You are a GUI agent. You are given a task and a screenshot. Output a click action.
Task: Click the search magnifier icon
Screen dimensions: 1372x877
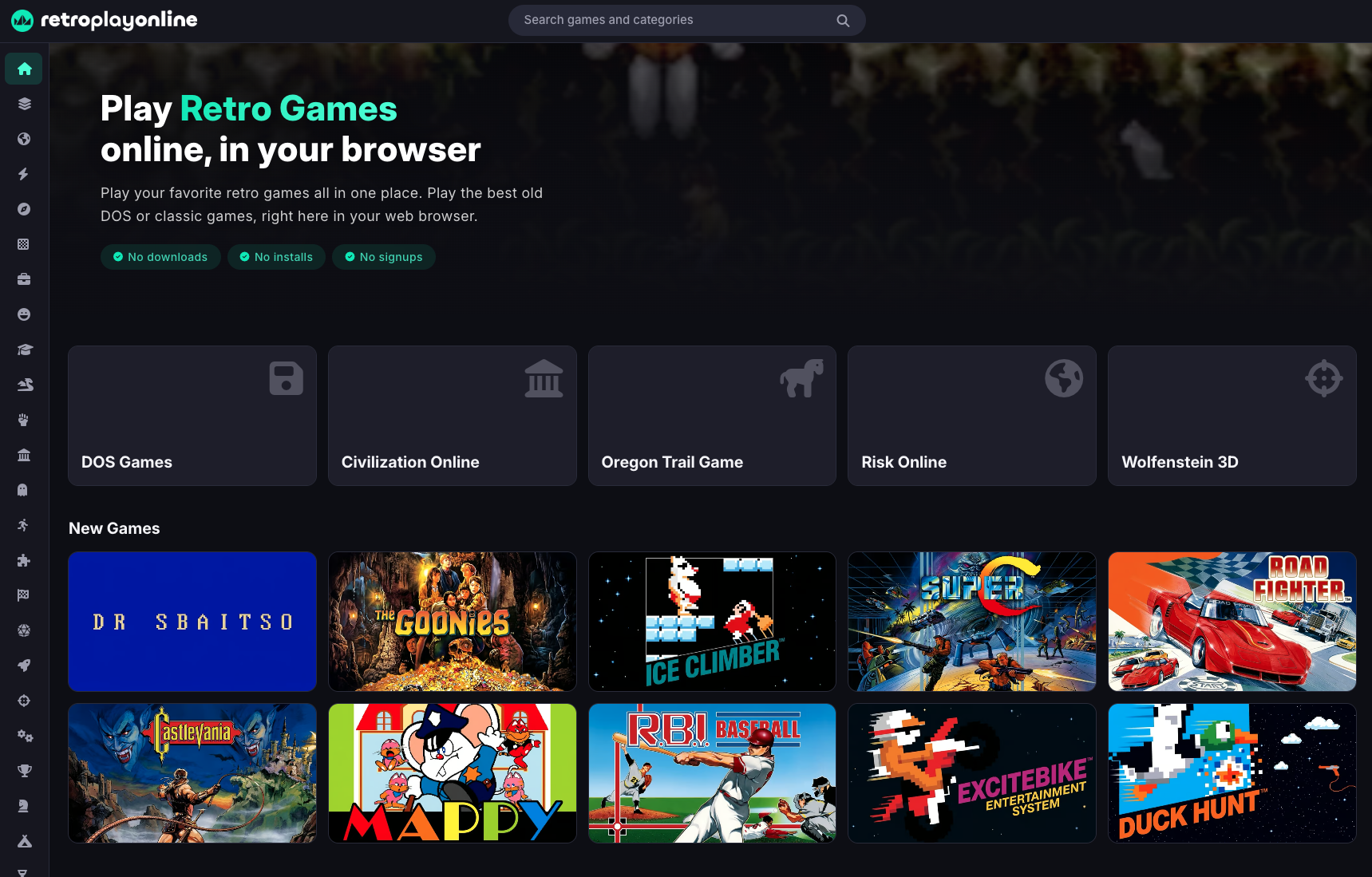point(843,21)
